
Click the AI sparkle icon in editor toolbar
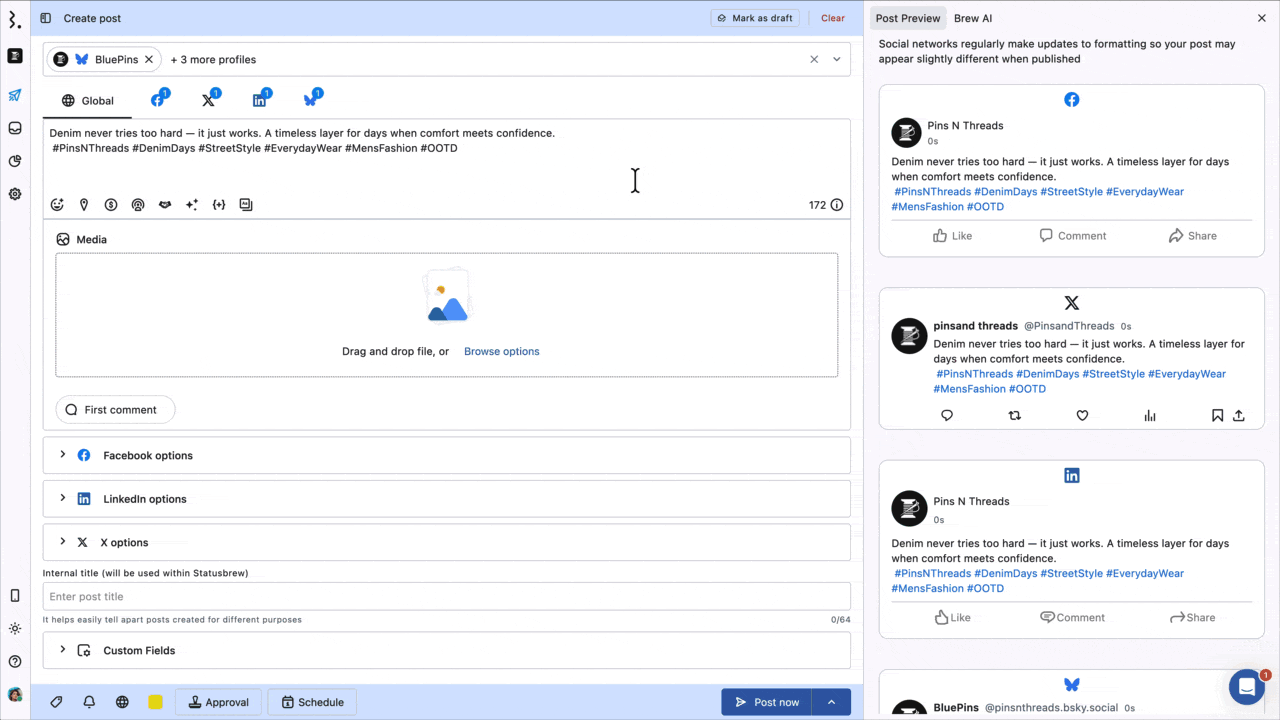click(192, 205)
